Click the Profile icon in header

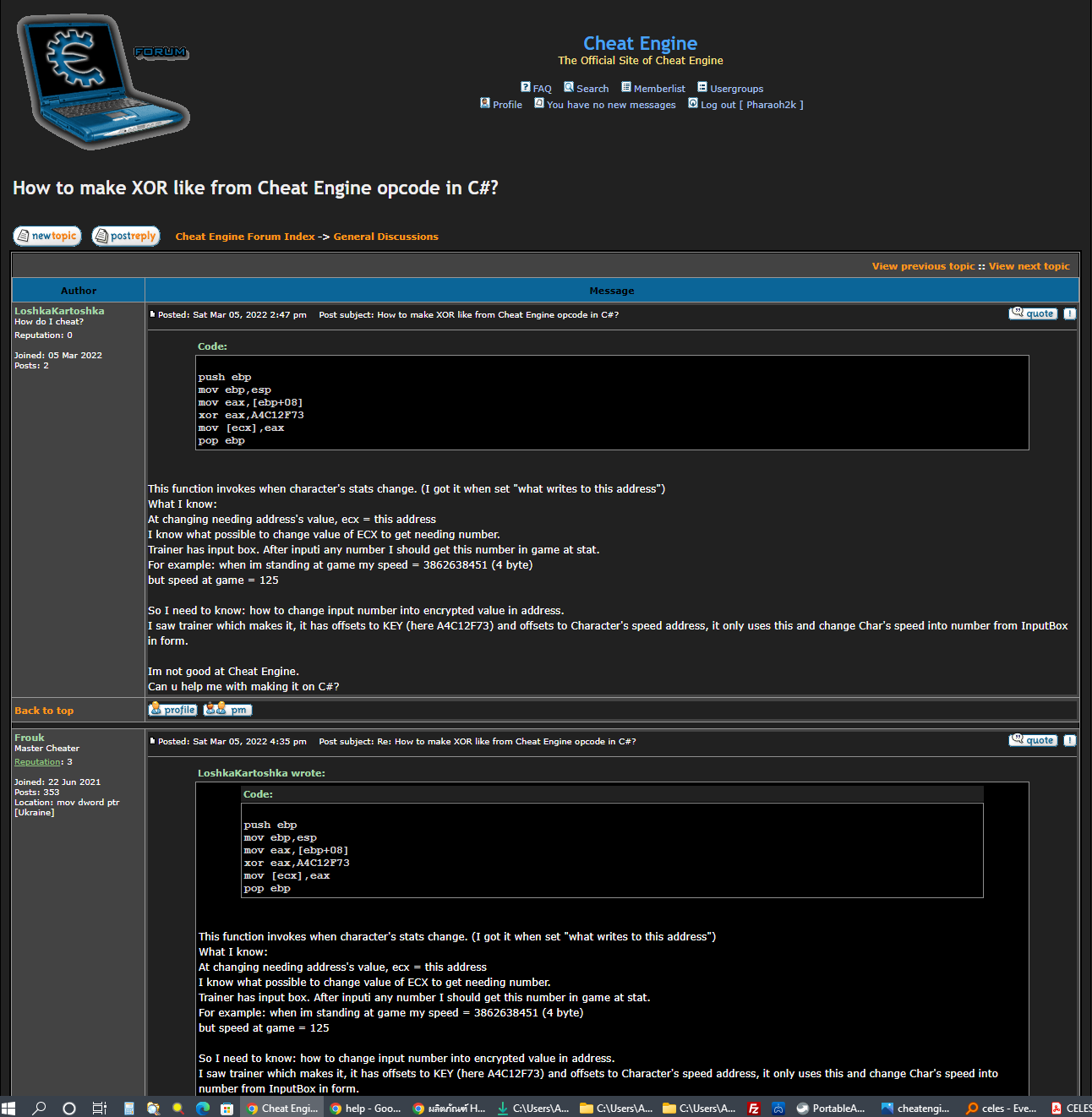coord(485,103)
